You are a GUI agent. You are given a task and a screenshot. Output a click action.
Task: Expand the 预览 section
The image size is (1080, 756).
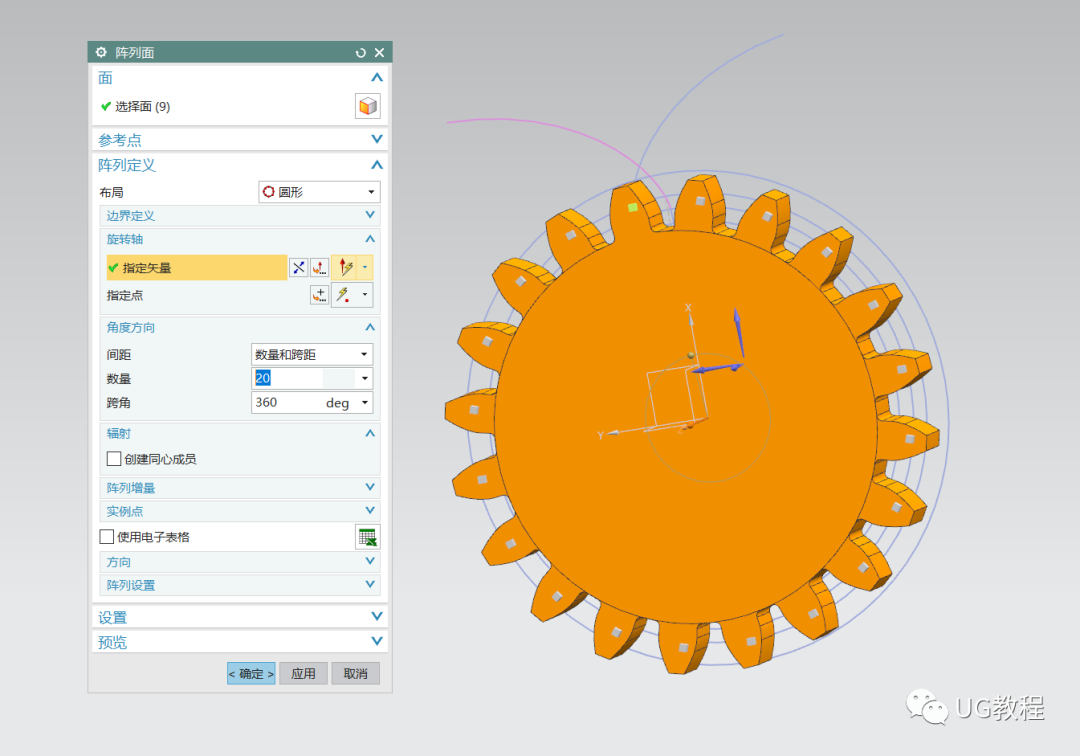click(x=377, y=641)
